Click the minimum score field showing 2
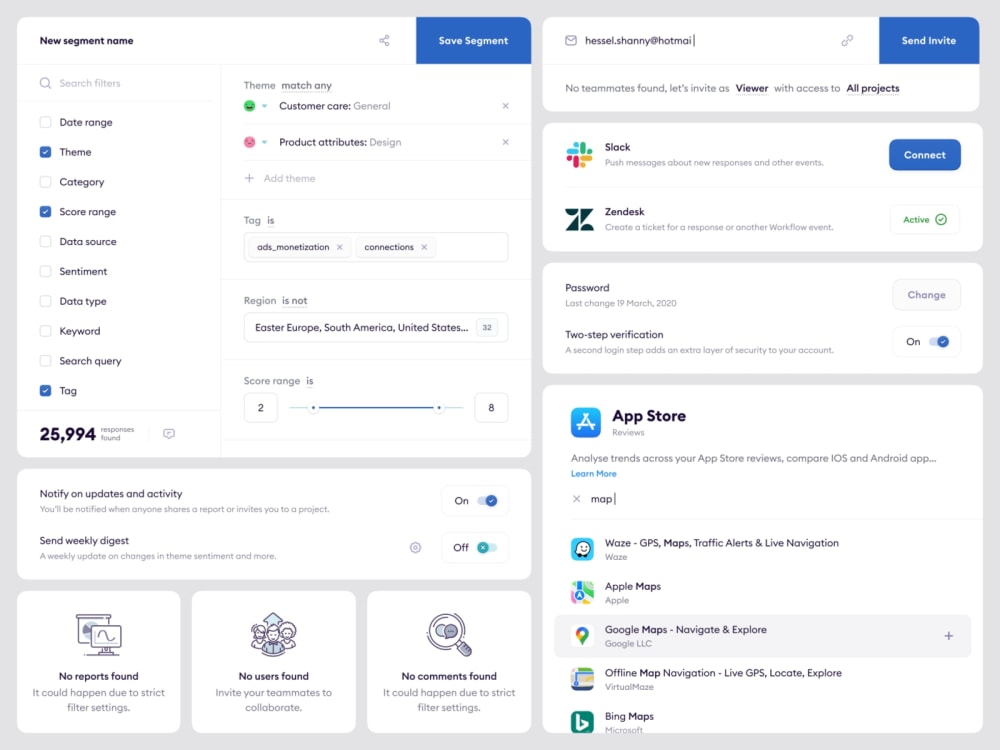The height and width of the screenshot is (750, 1000). click(261, 408)
